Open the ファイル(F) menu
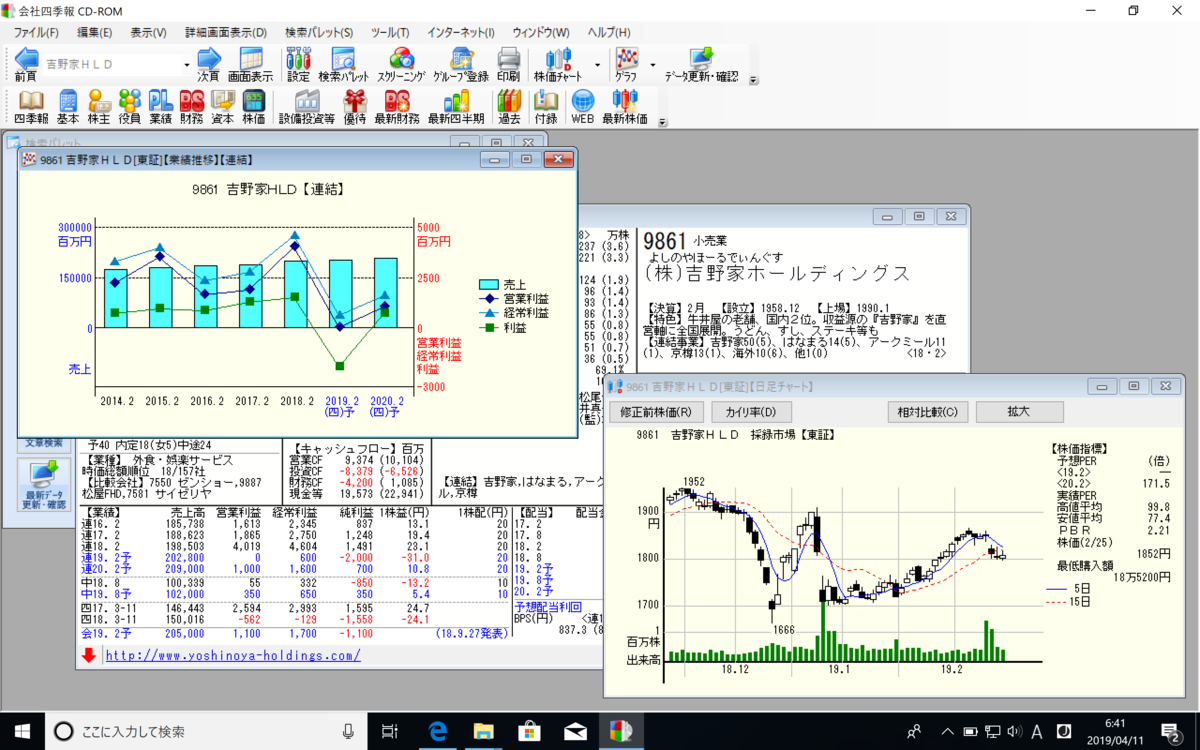The height and width of the screenshot is (750, 1200). tap(35, 32)
